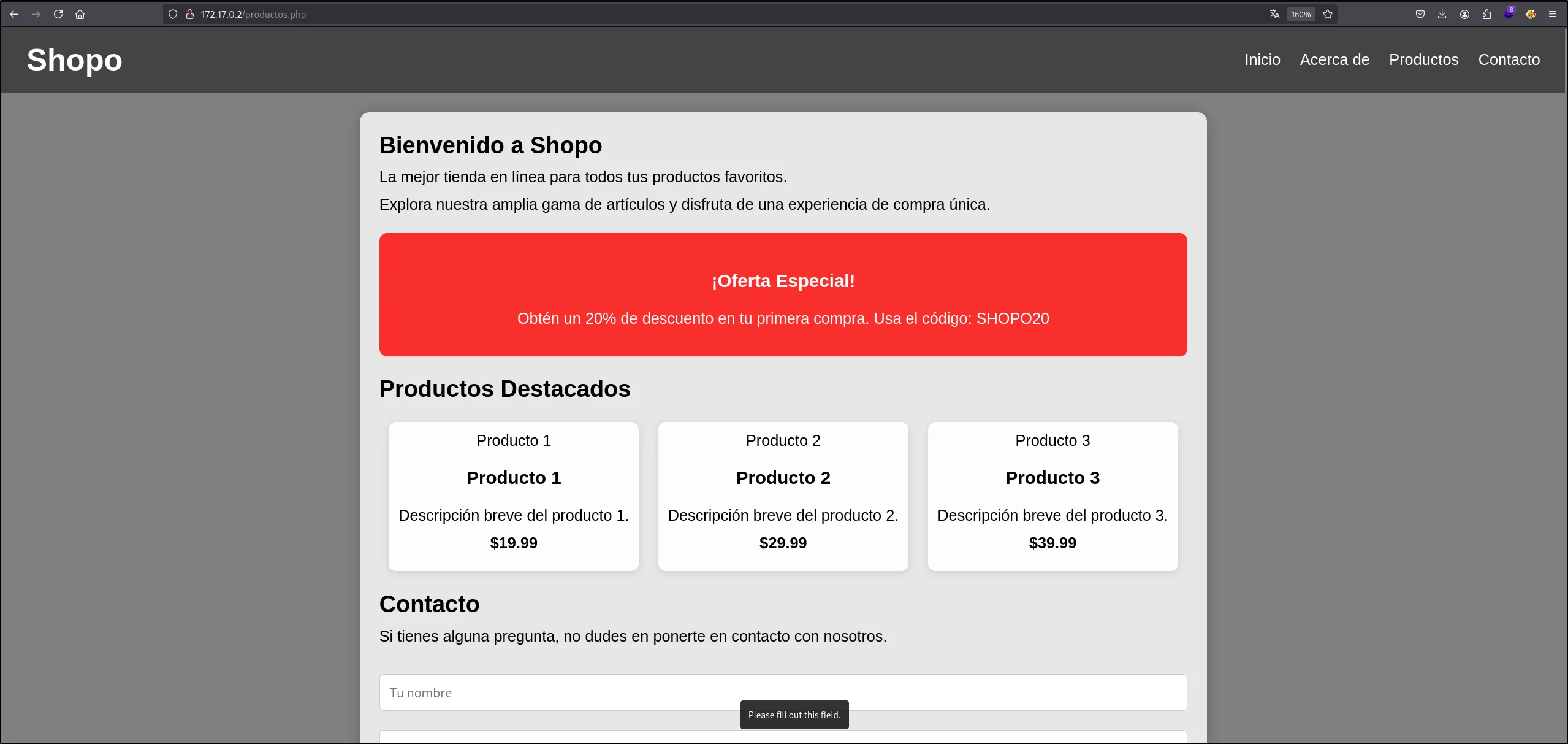Click the Producto 1 description text
The height and width of the screenshot is (744, 1568).
click(x=514, y=515)
